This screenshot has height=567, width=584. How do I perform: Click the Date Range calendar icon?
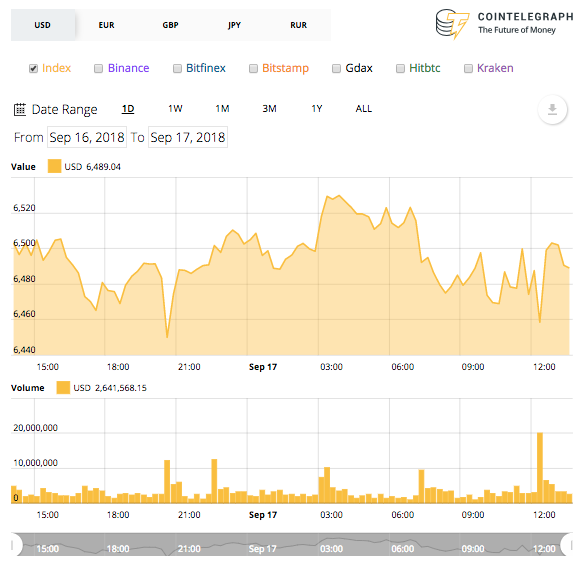click(20, 110)
